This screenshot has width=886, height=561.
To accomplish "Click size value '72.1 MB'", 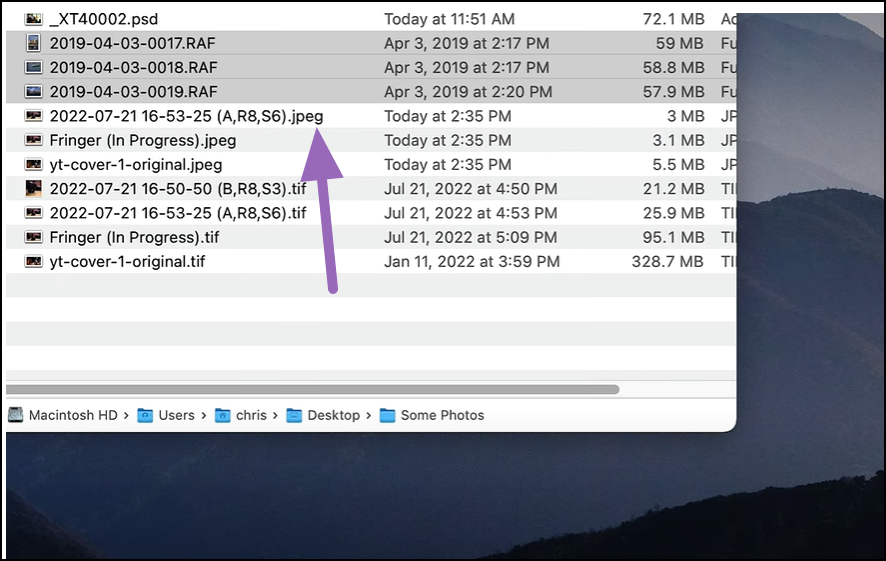I will (674, 19).
